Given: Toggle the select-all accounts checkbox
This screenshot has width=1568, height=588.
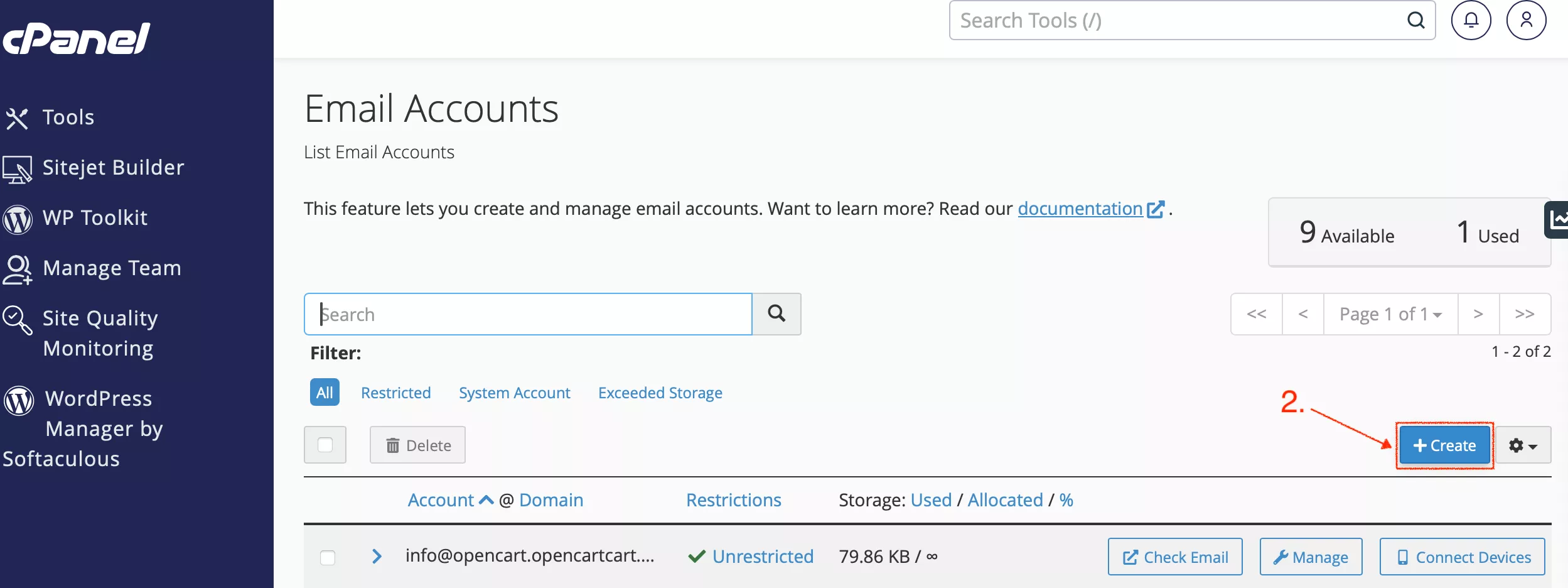Looking at the screenshot, I should pos(325,445).
